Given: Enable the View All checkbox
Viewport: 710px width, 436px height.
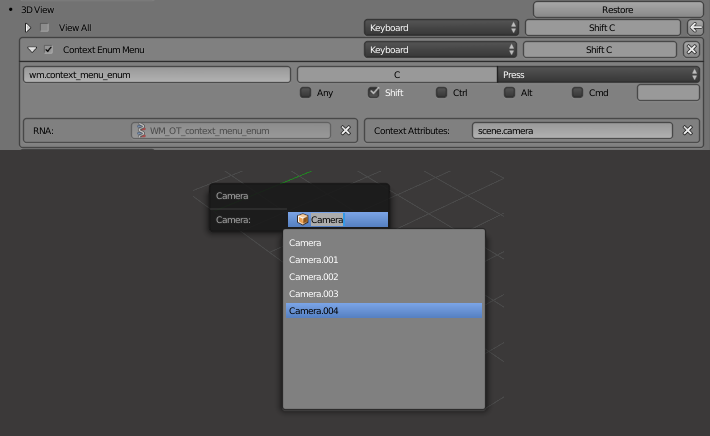Looking at the screenshot, I should click(44, 28).
